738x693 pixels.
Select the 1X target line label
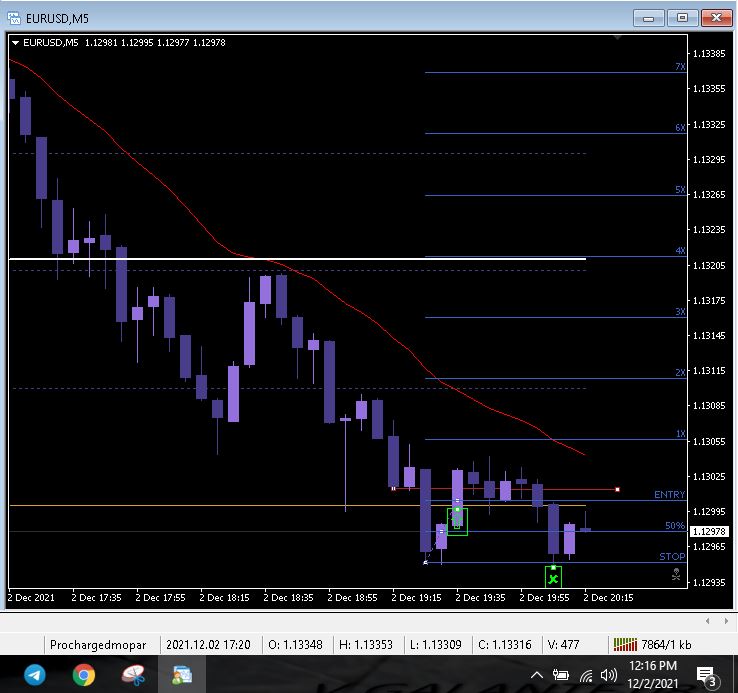click(680, 434)
